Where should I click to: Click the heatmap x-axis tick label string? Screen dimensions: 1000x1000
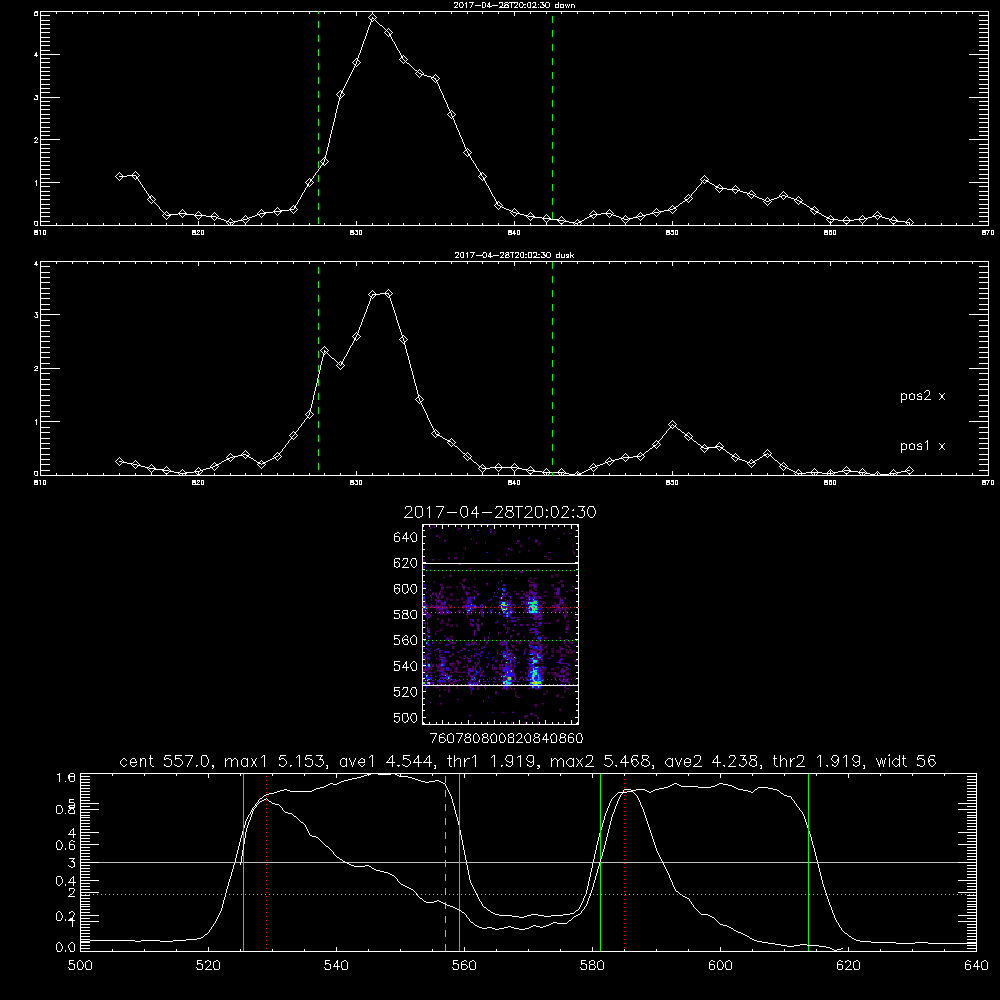tap(507, 738)
